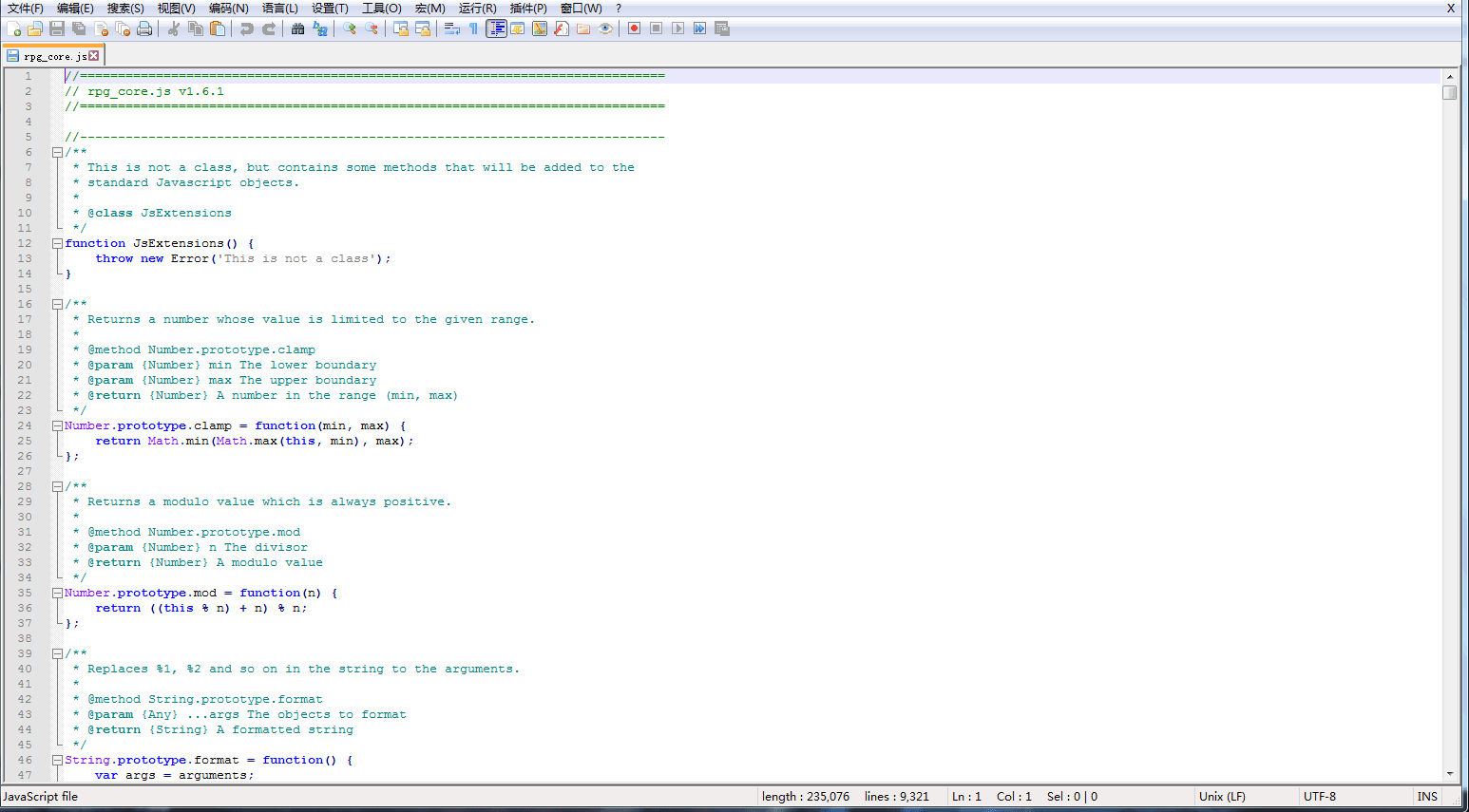Open the 宏(M) menu

429,9
